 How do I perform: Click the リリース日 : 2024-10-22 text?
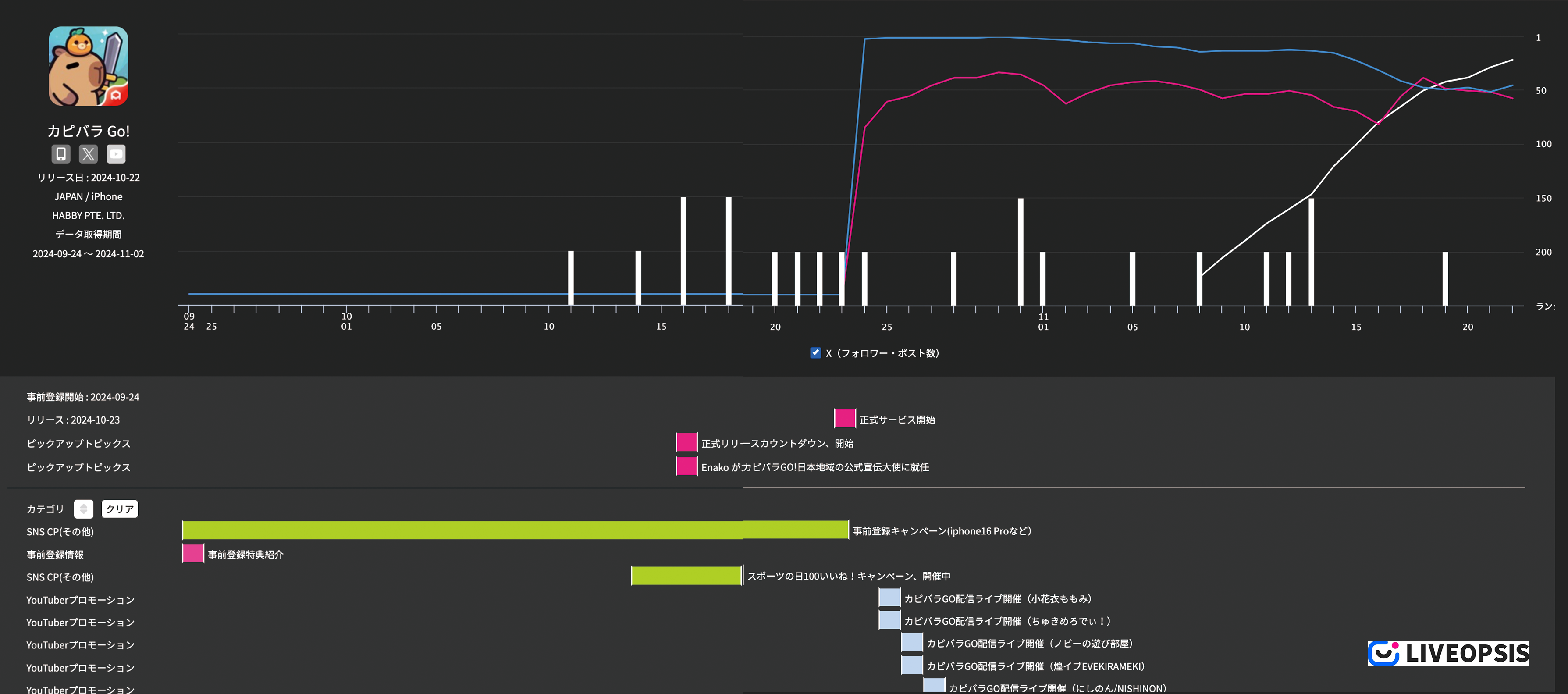88,177
